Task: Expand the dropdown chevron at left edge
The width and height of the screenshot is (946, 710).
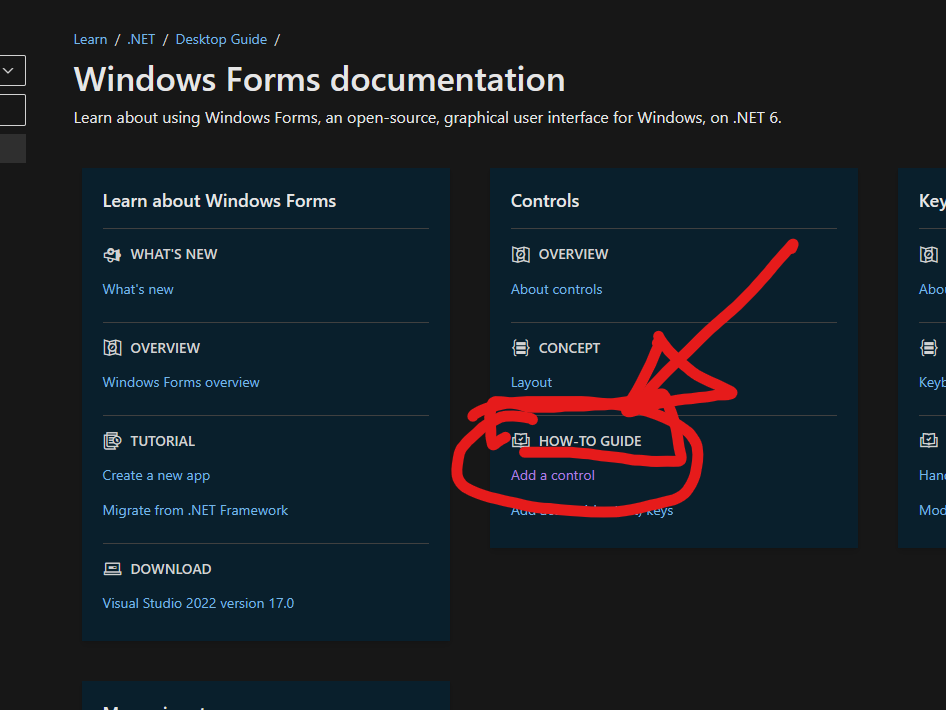Action: pyautogui.click(x=8, y=71)
